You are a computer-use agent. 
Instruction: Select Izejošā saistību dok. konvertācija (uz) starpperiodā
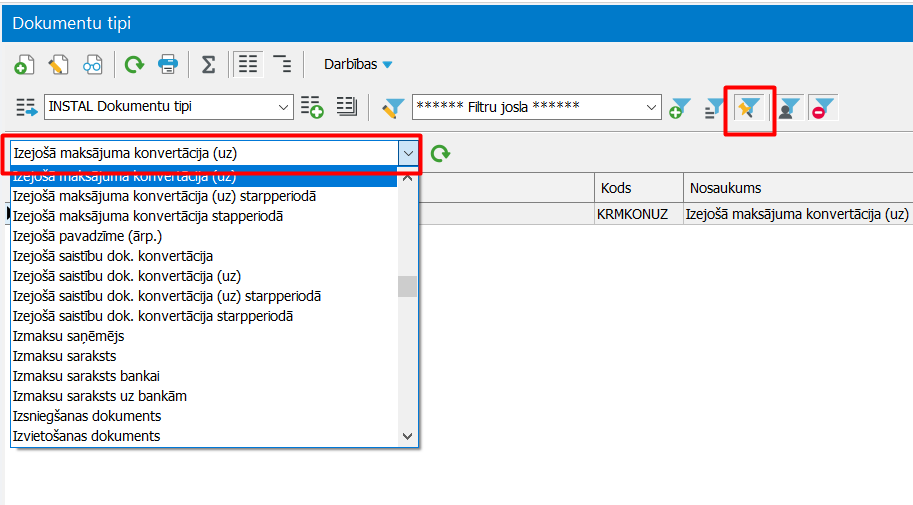[204, 296]
